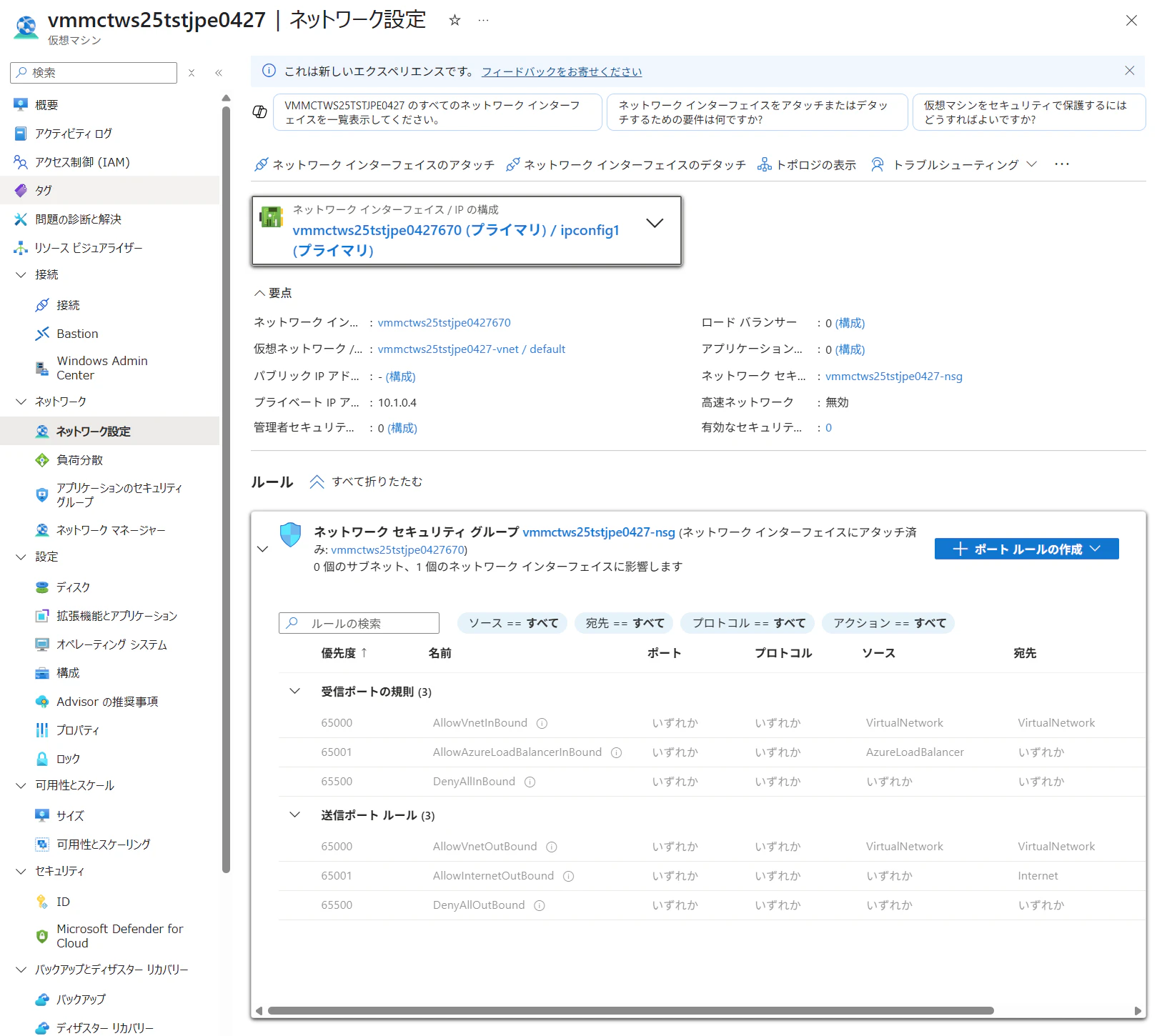Click the shield icon of the network security group
Screen dimensions: 1162x1036
pos(290,534)
